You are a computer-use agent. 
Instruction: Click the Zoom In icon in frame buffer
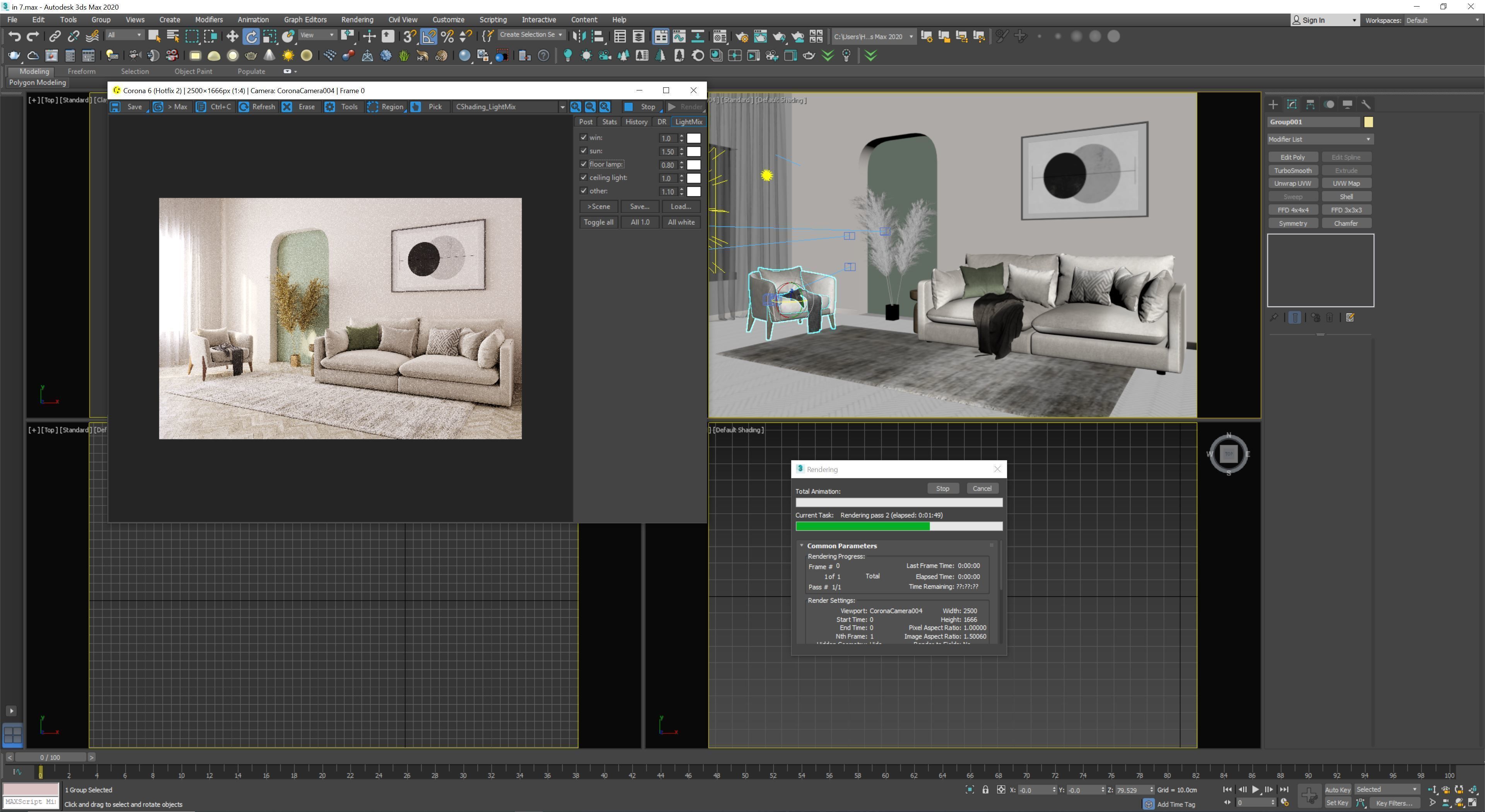tap(575, 107)
